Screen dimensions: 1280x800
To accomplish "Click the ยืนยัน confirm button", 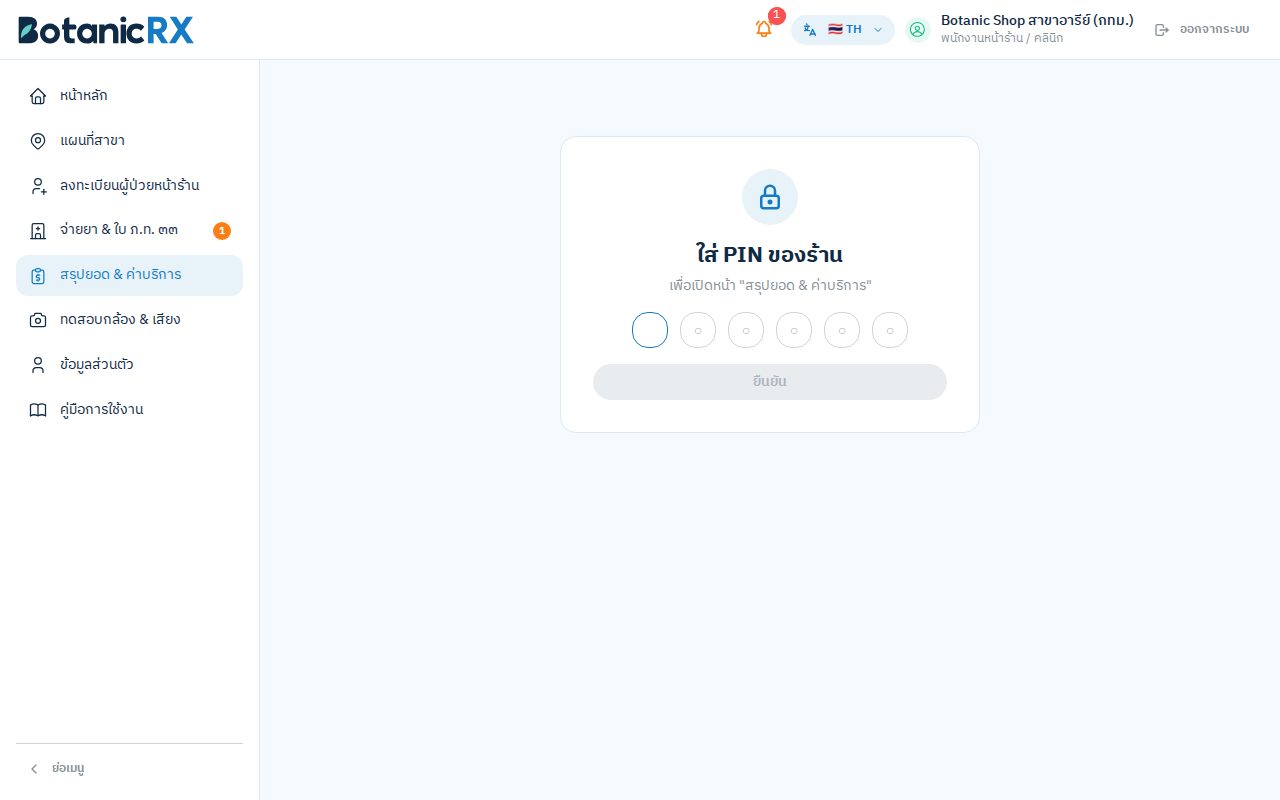I will (770, 382).
